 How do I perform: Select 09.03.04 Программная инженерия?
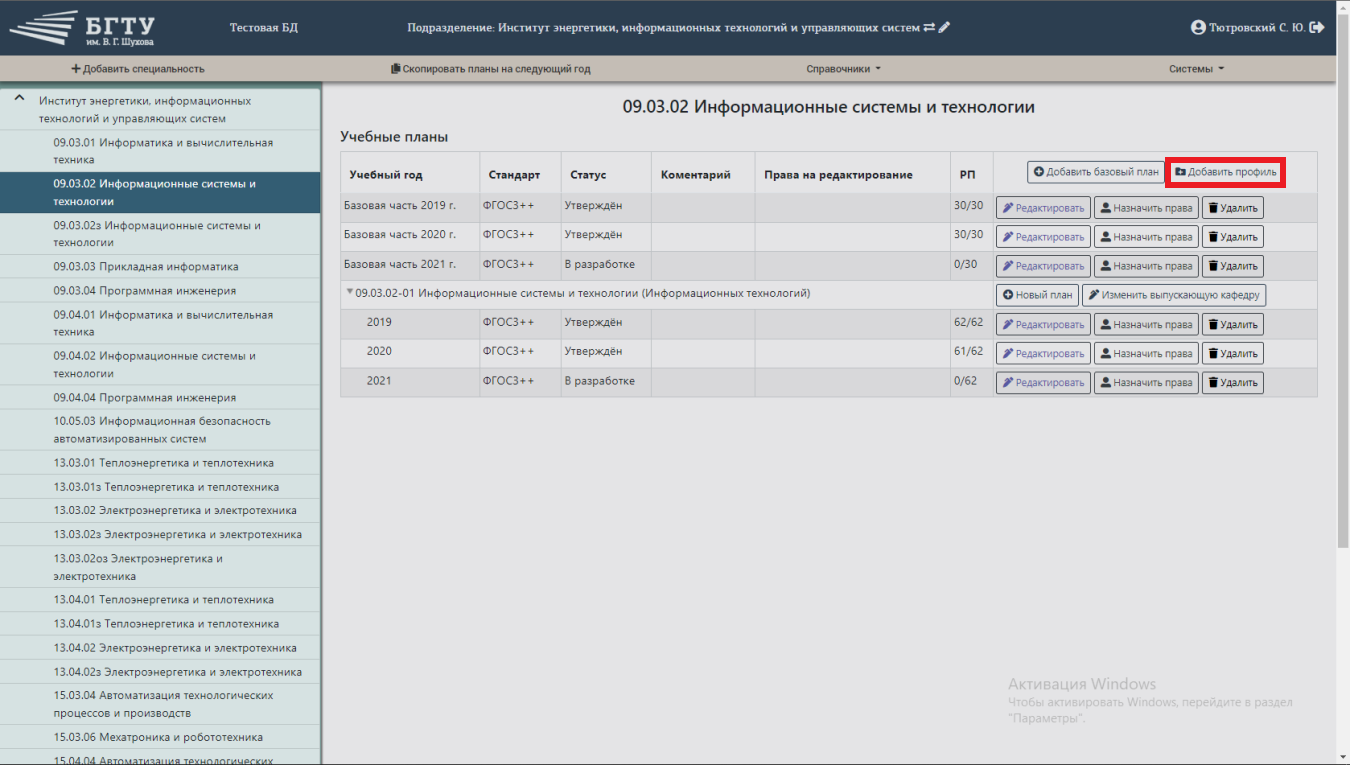(160, 291)
